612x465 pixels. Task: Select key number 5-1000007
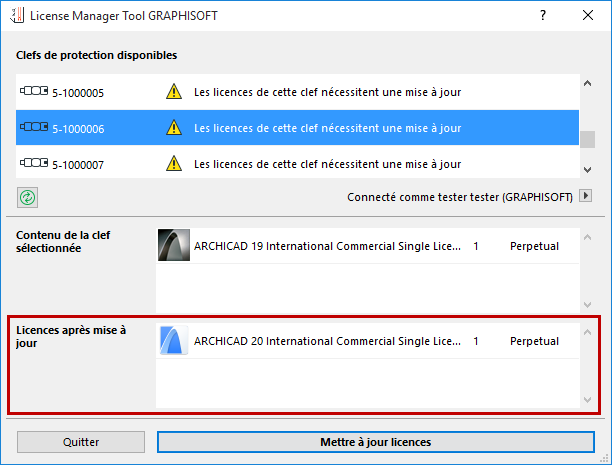click(78, 165)
